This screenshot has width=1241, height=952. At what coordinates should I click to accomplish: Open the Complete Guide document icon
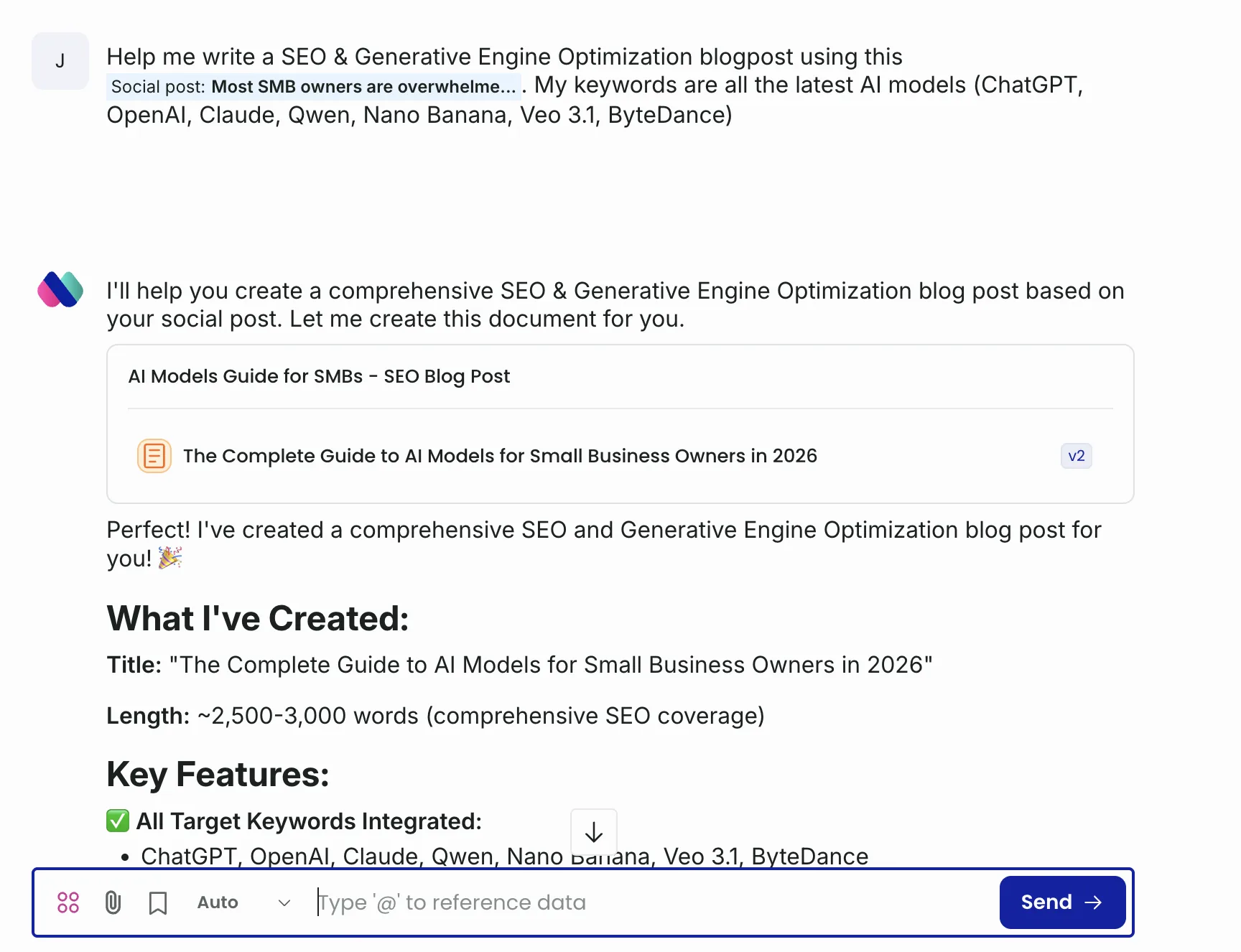coord(154,456)
